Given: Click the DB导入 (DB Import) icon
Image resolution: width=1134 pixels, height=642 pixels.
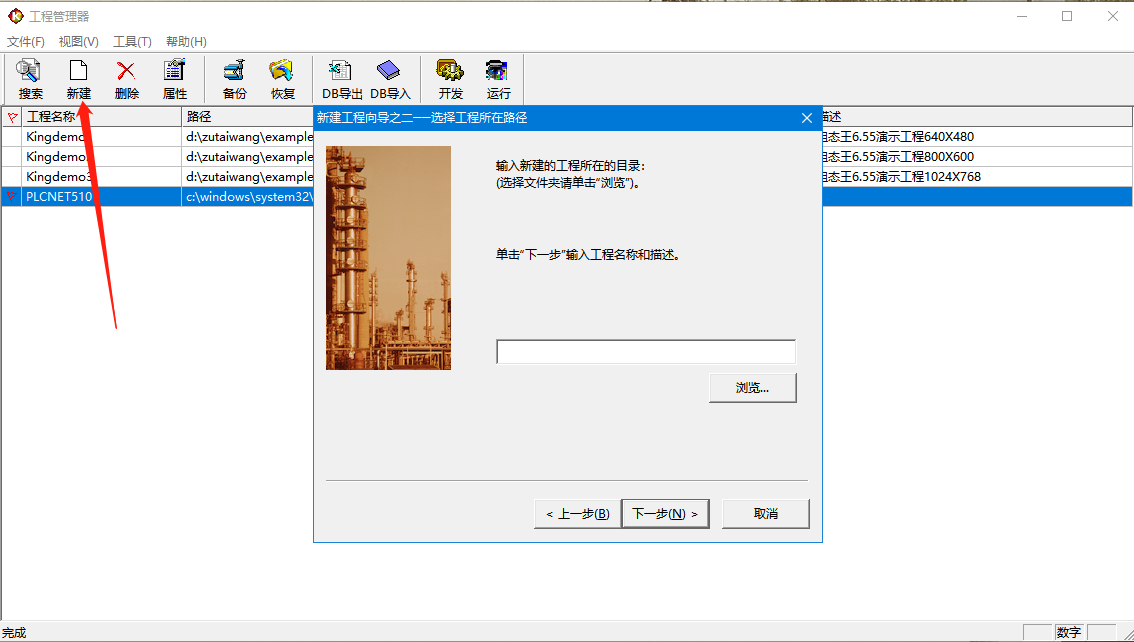Looking at the screenshot, I should [x=390, y=79].
